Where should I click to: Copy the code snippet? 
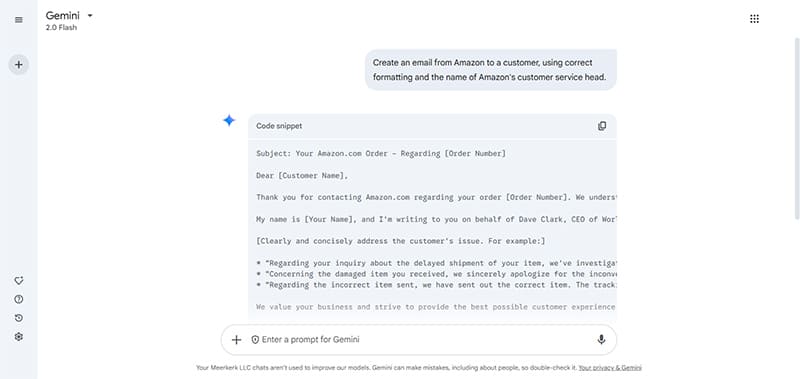602,126
